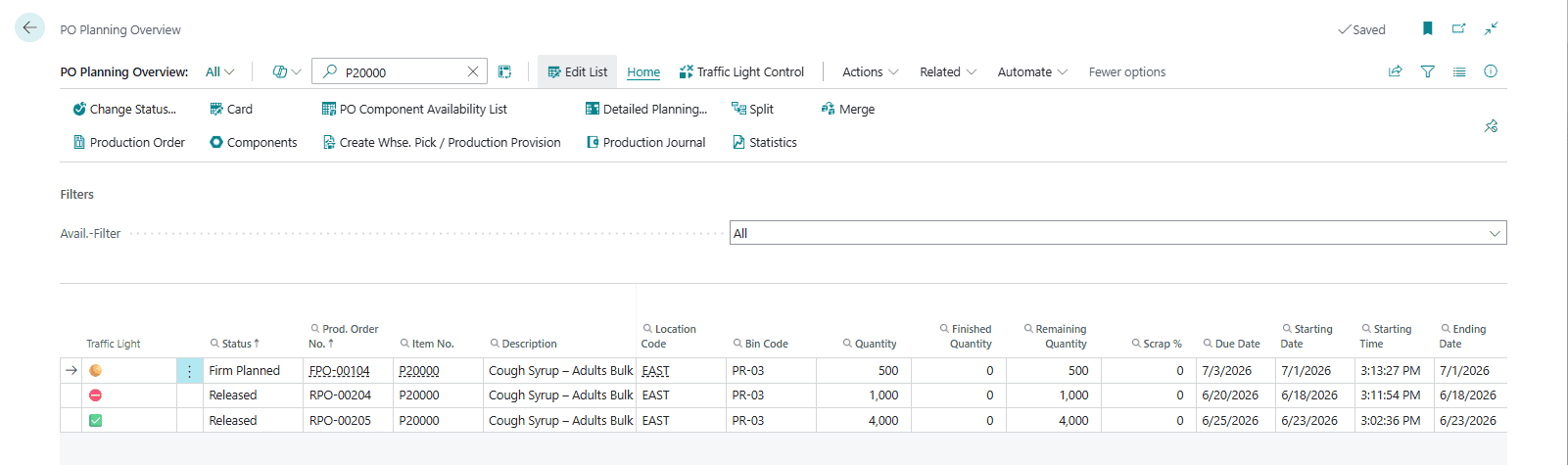Click the Split action
1568x465 pixels.
click(752, 109)
